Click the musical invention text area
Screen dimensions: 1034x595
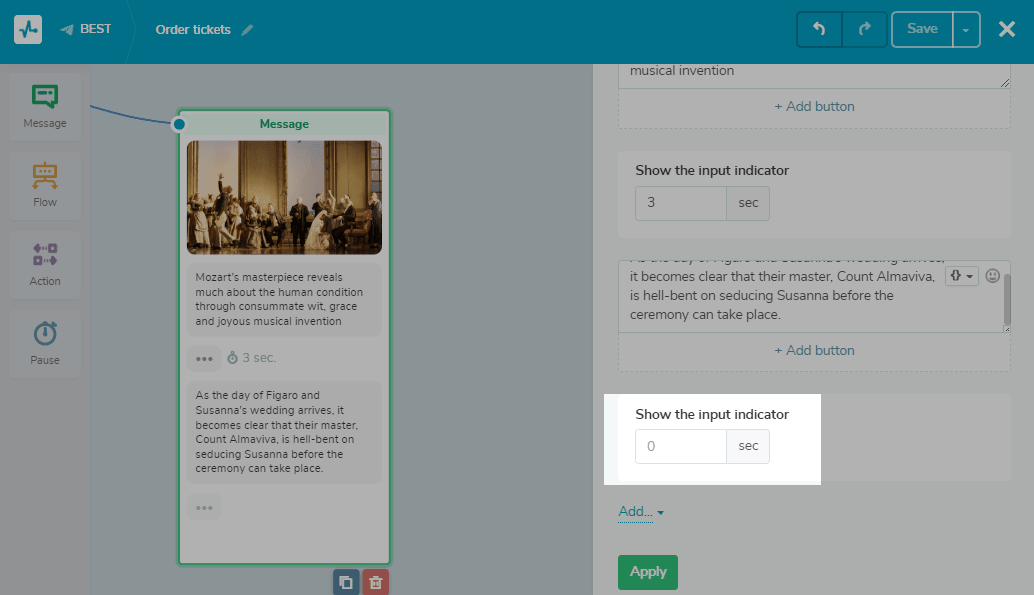[x=814, y=75]
